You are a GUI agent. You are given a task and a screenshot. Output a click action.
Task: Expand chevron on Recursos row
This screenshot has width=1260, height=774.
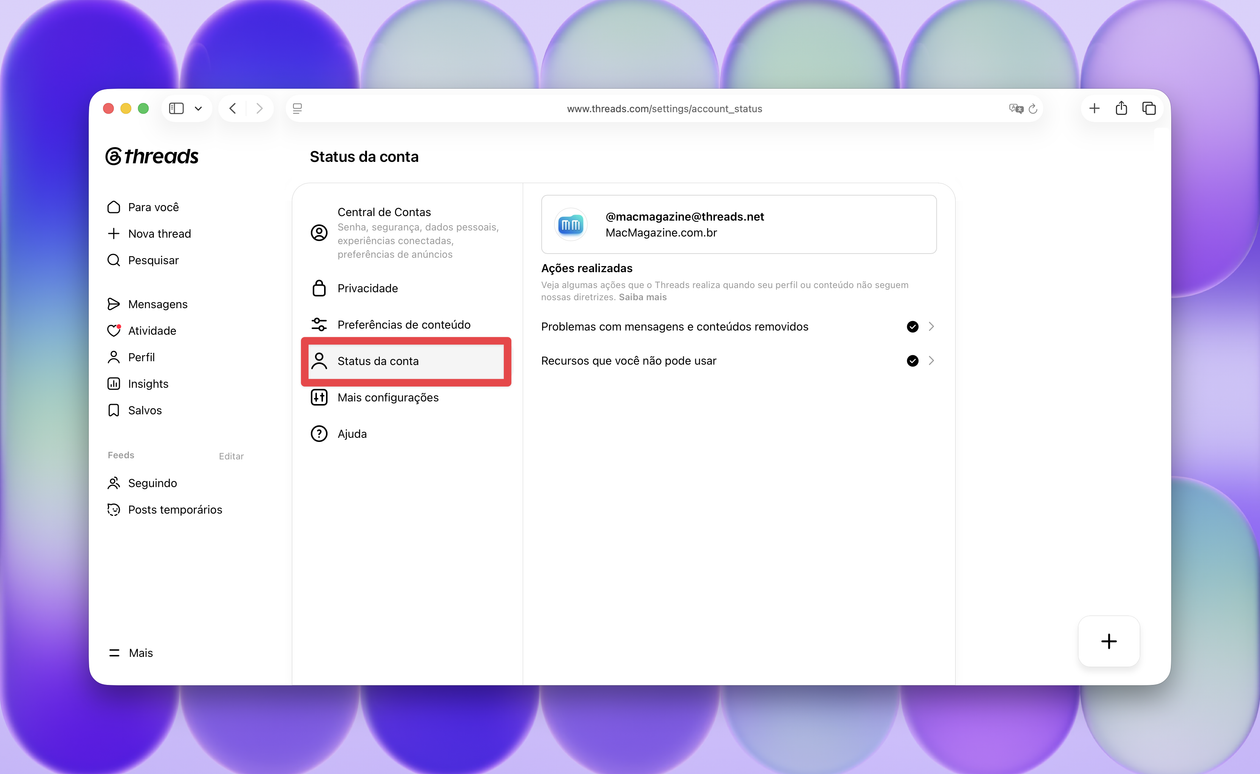click(931, 361)
